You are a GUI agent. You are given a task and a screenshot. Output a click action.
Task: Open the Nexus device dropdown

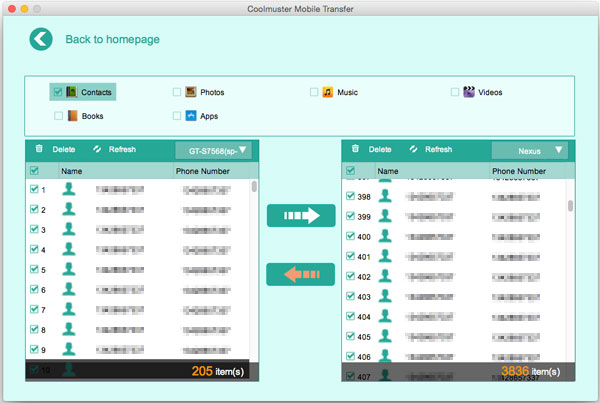coord(530,150)
